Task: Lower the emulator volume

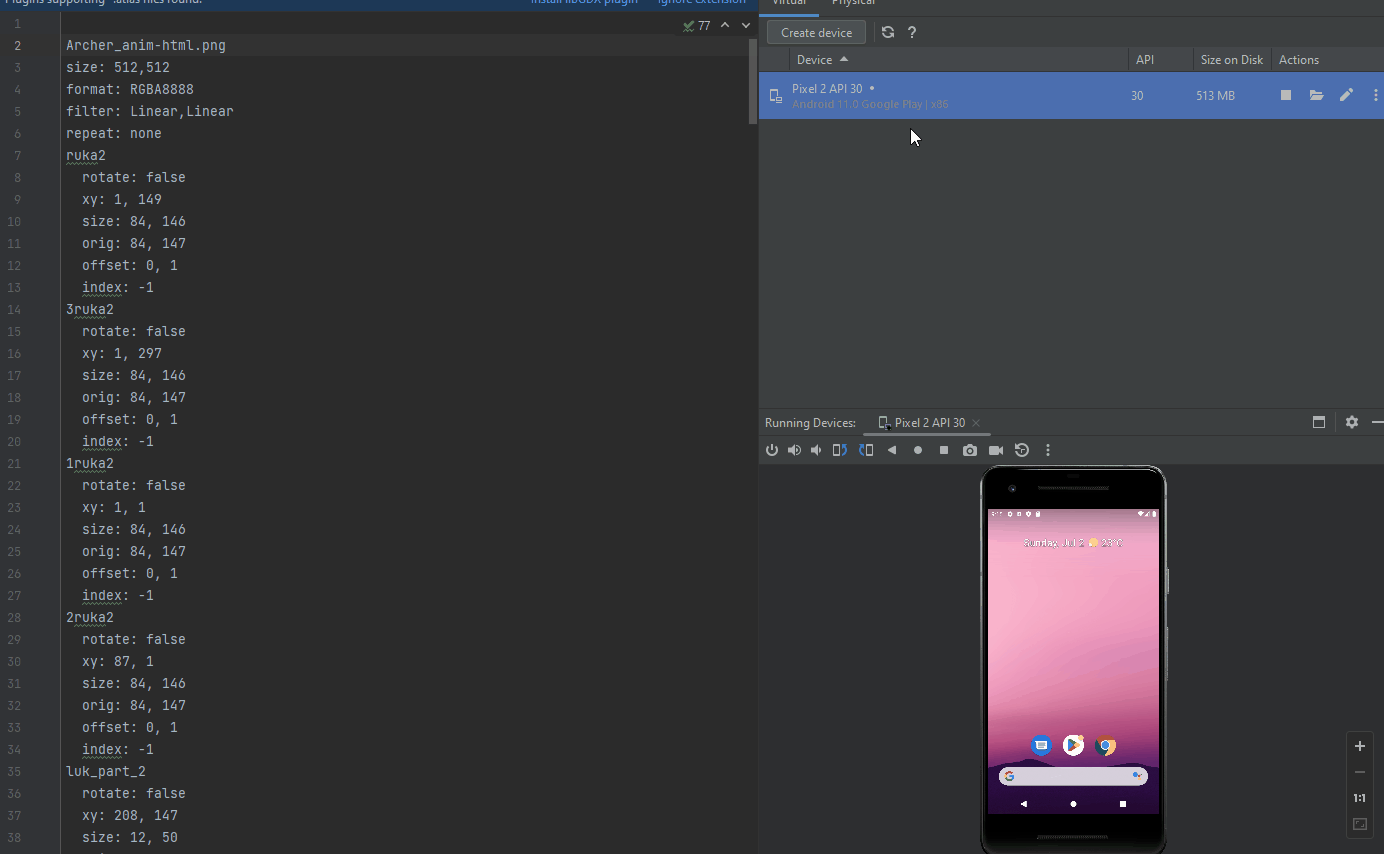Action: (816, 450)
